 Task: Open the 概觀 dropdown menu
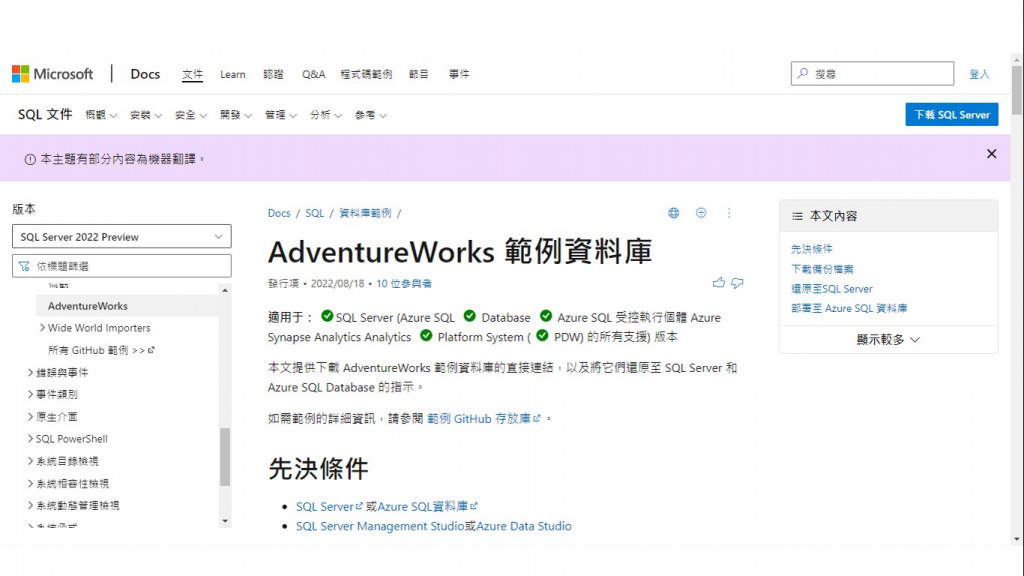[x=101, y=115]
